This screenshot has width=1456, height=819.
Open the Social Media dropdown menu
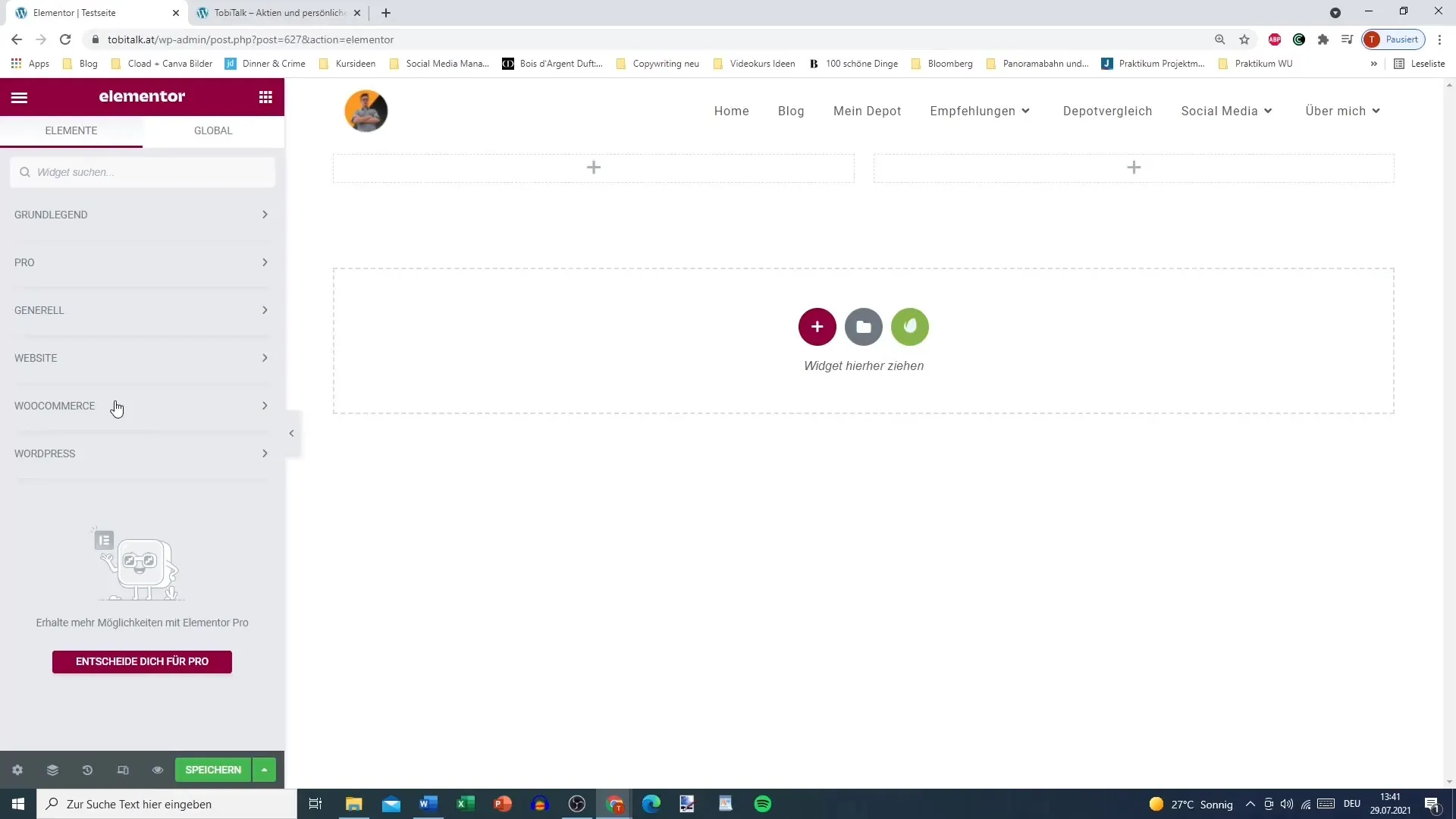1226,111
